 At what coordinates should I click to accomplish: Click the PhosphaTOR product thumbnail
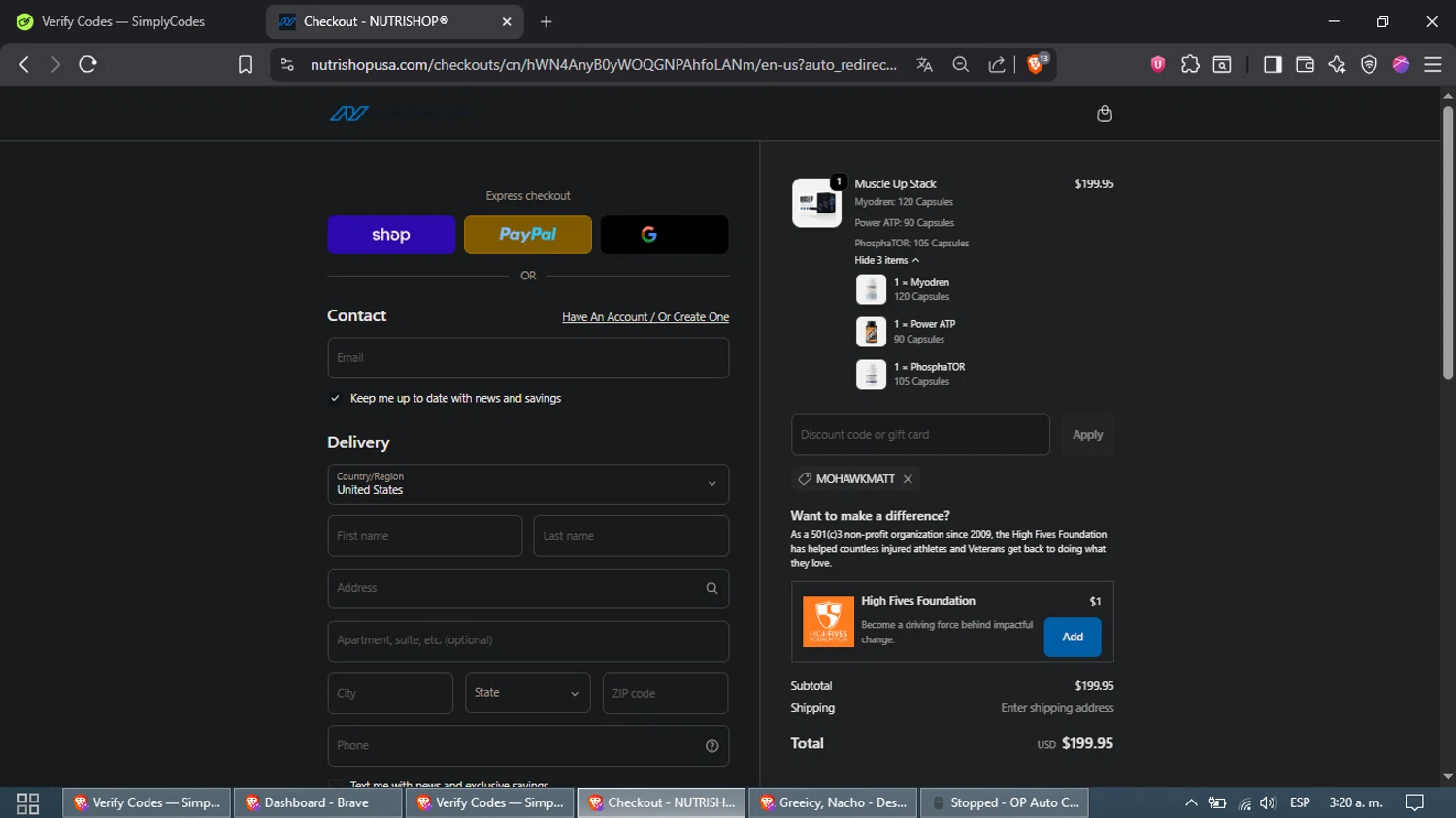point(871,375)
